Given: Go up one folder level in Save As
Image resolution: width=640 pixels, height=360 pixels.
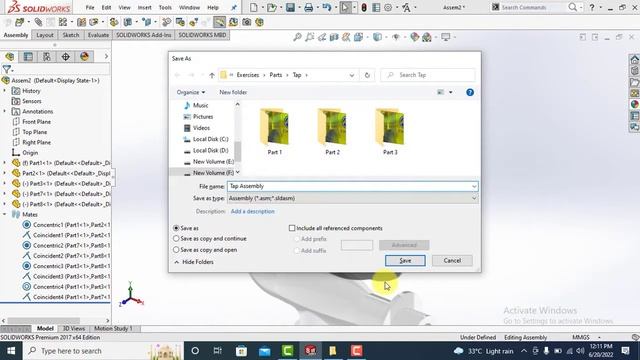Looking at the screenshot, I should pos(212,75).
